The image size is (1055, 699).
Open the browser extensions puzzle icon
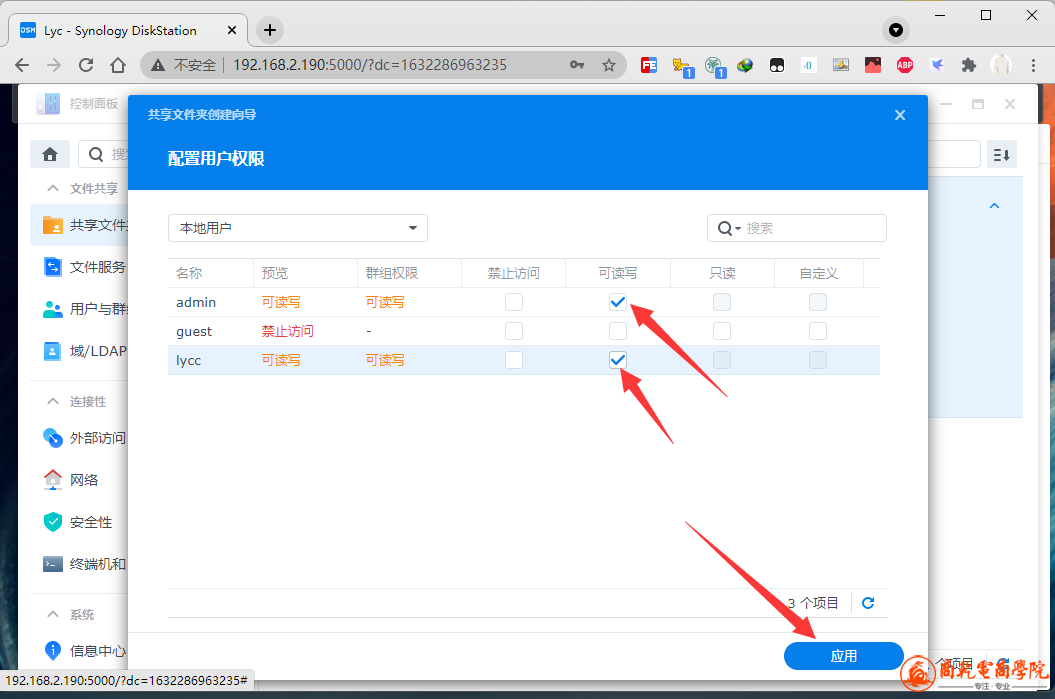(968, 65)
